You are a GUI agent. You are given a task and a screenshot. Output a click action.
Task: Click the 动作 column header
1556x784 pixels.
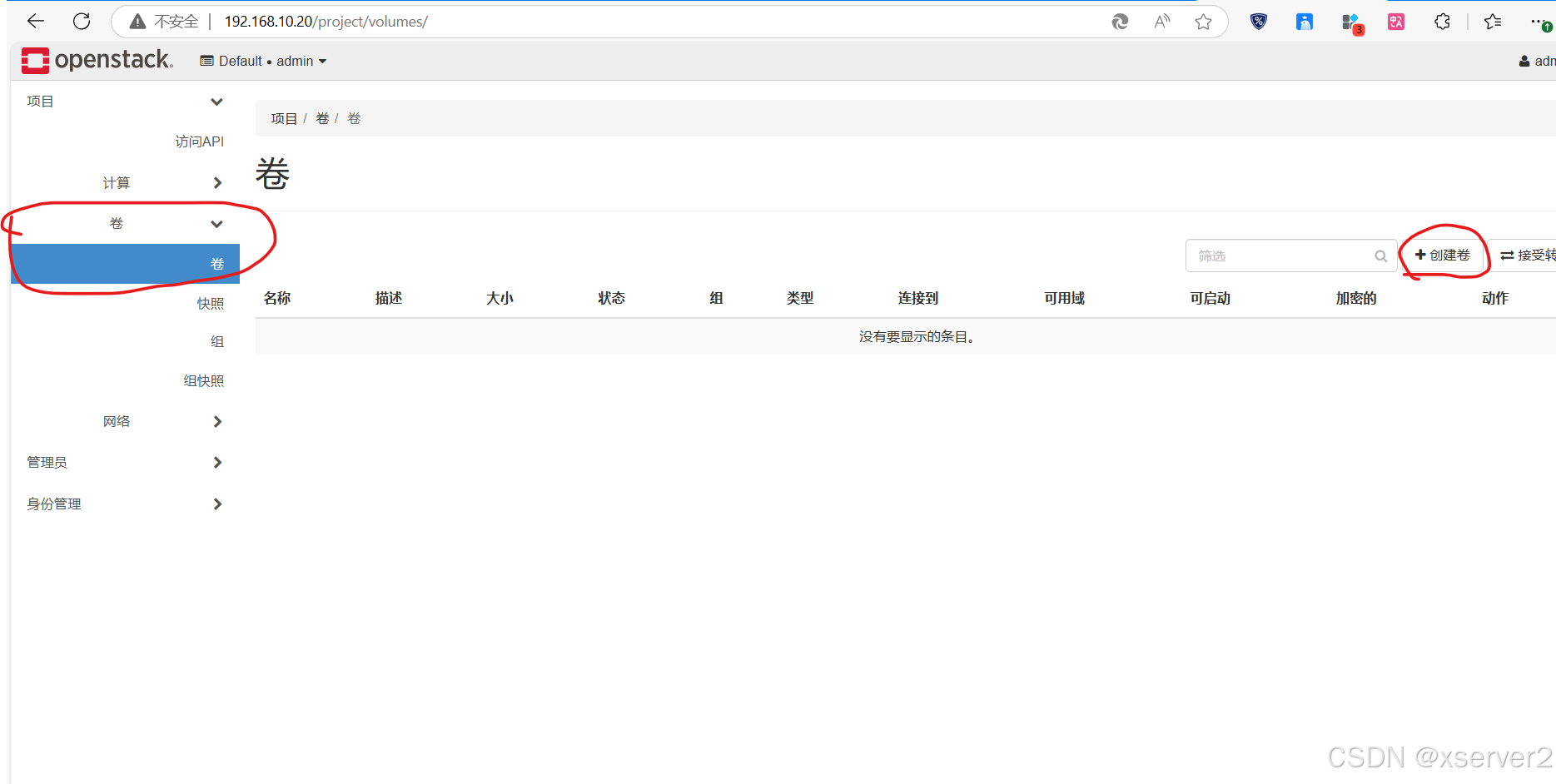coord(1495,298)
